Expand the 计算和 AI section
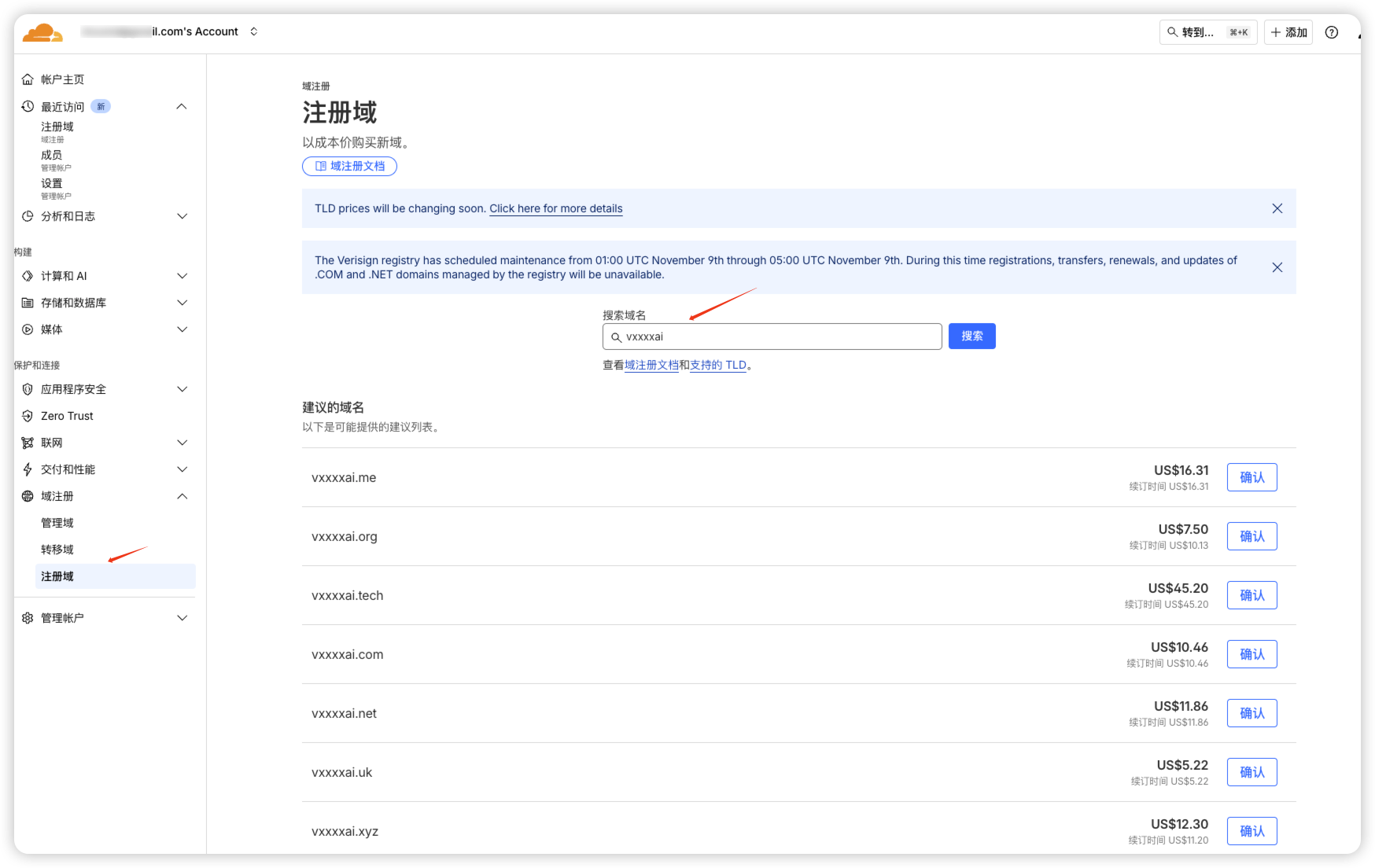1375x868 pixels. coord(182,276)
